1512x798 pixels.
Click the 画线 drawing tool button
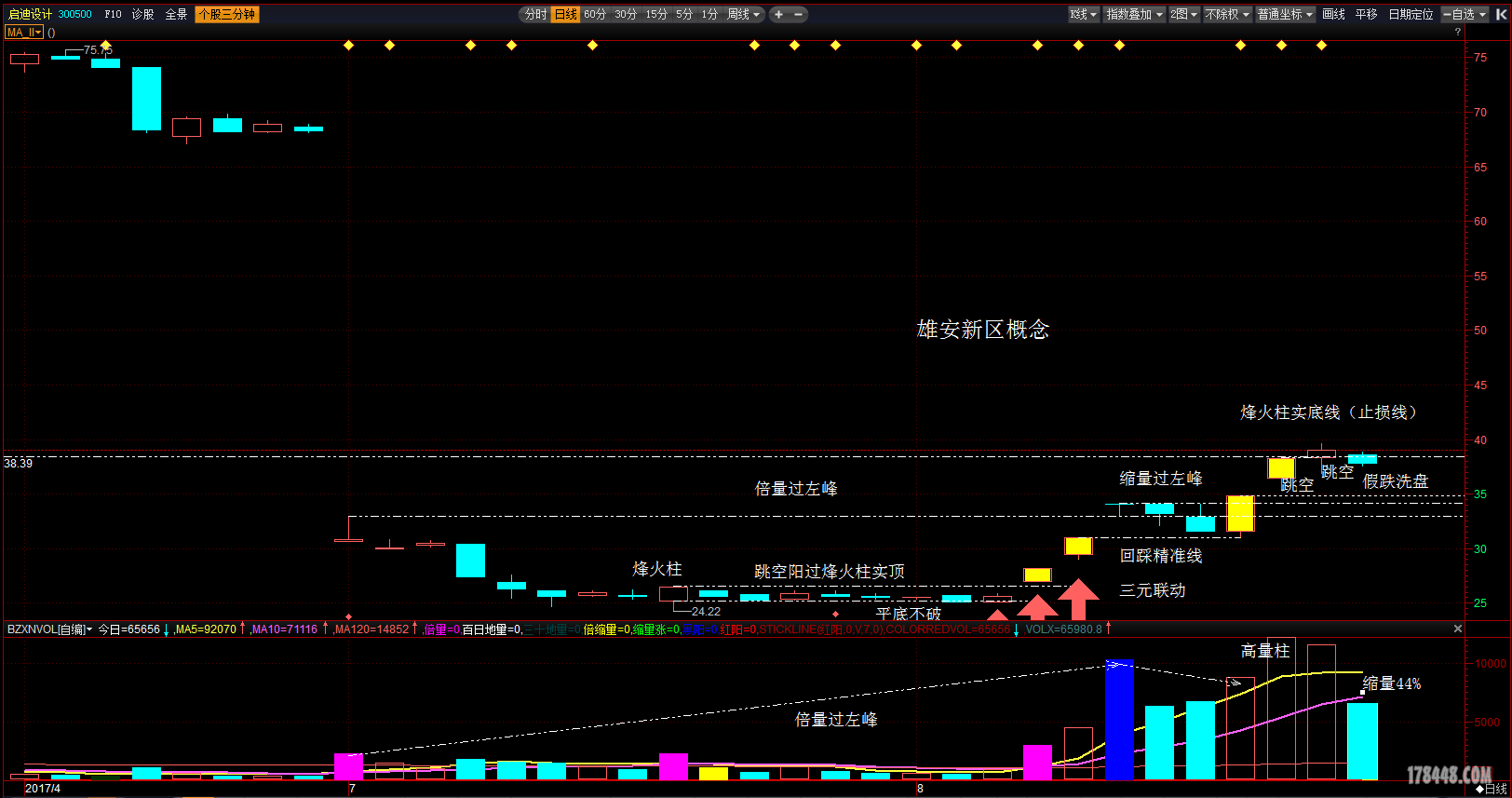[1334, 14]
